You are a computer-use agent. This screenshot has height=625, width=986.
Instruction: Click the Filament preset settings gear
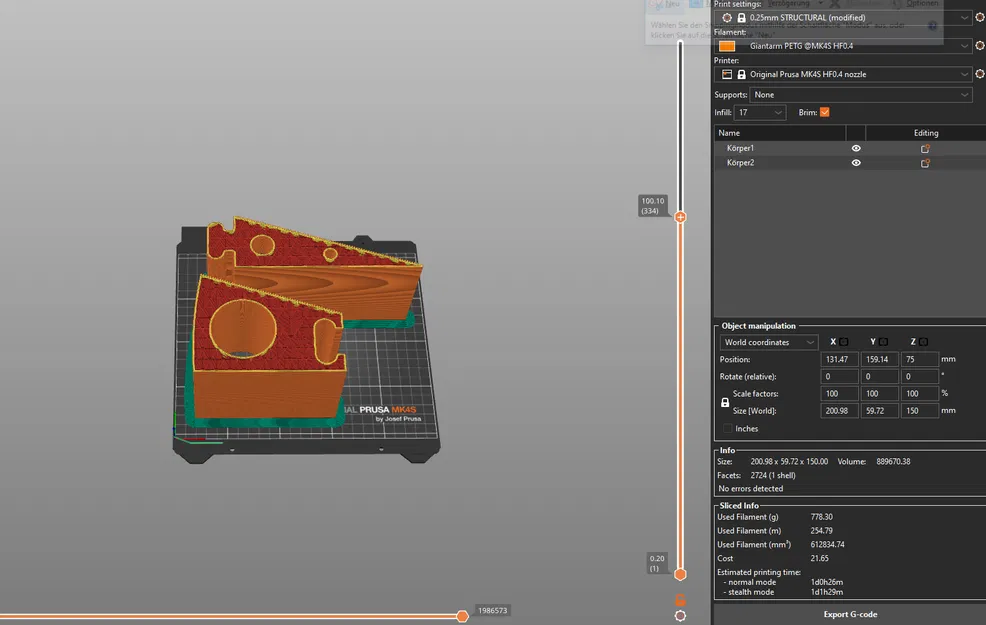point(979,46)
